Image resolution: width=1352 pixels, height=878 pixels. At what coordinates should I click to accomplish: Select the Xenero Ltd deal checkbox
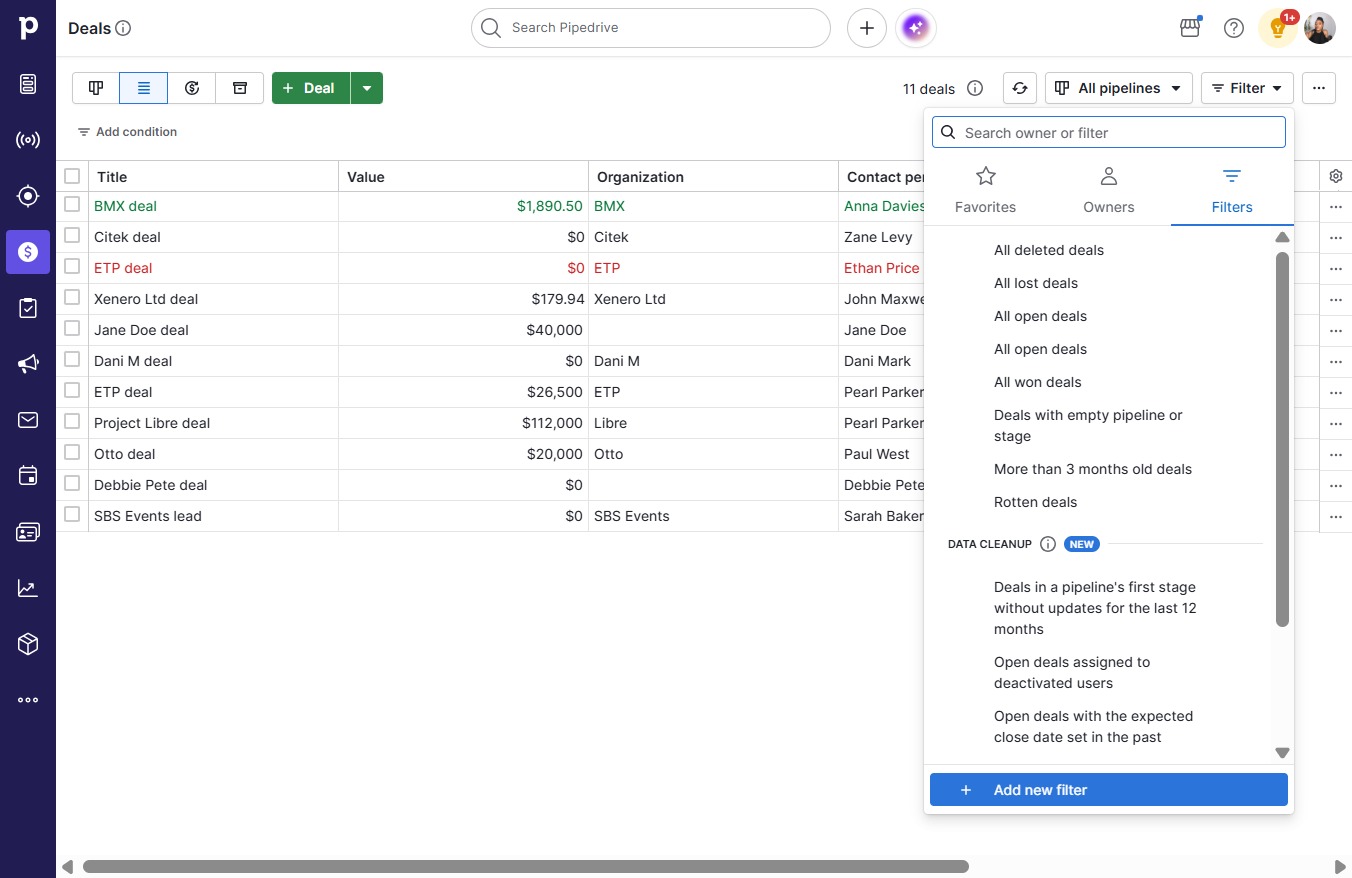tap(72, 297)
